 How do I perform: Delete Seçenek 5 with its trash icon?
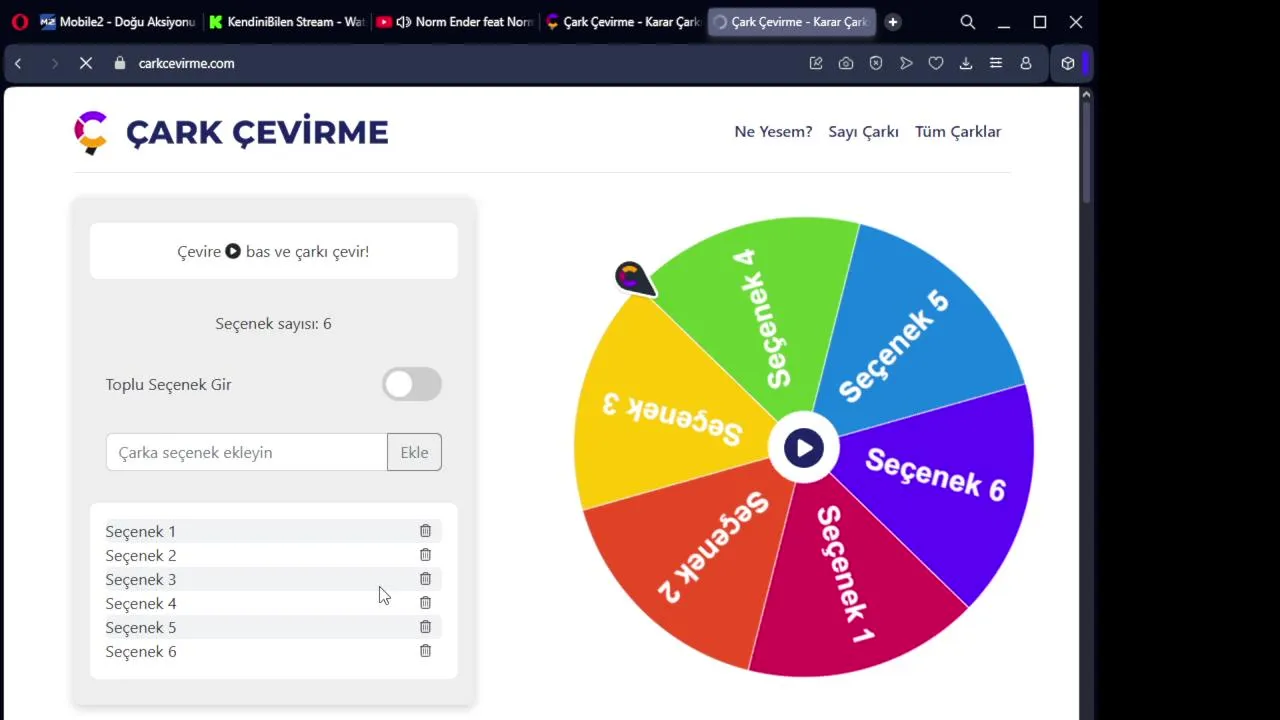click(x=425, y=627)
